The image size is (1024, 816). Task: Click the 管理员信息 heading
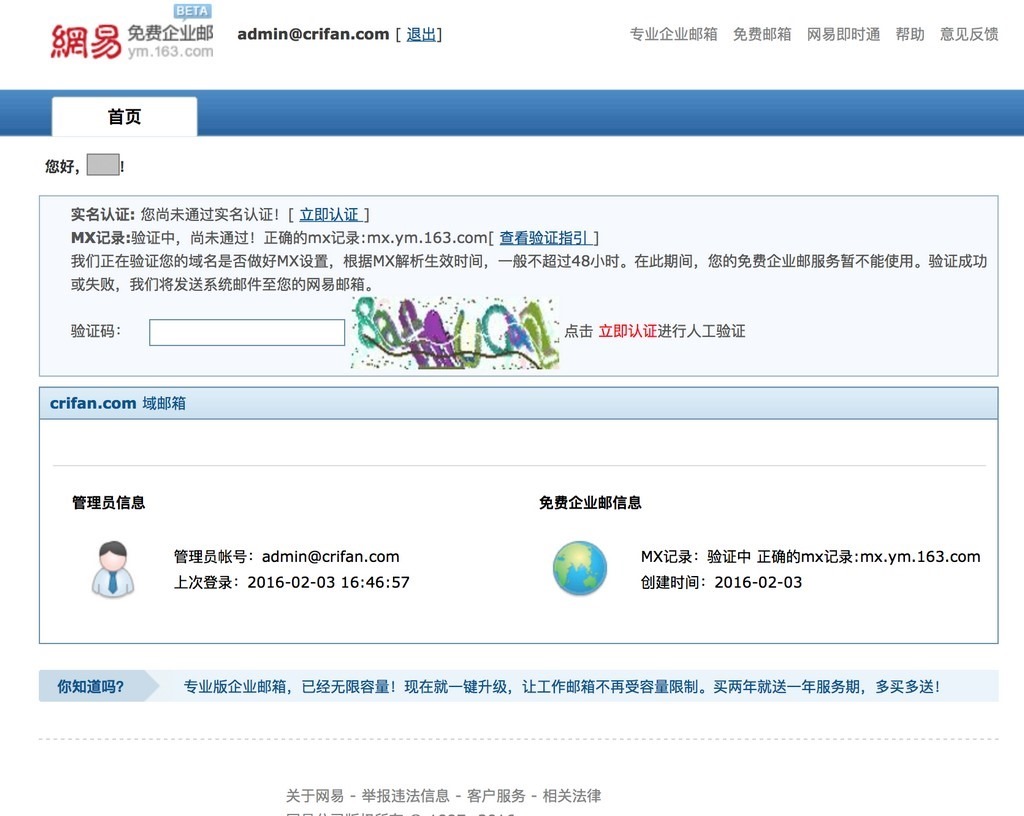tap(108, 503)
